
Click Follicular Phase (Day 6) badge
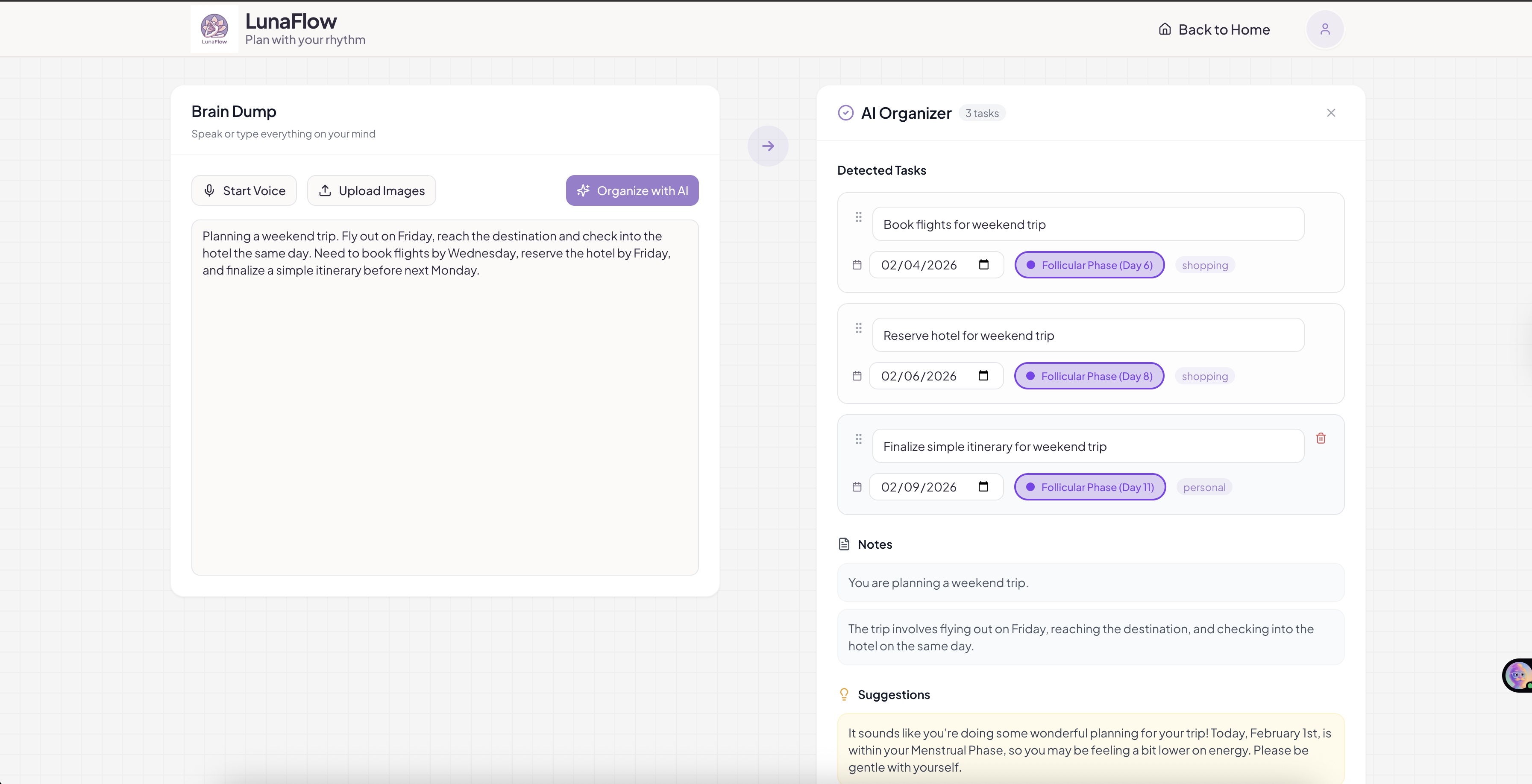coord(1089,265)
